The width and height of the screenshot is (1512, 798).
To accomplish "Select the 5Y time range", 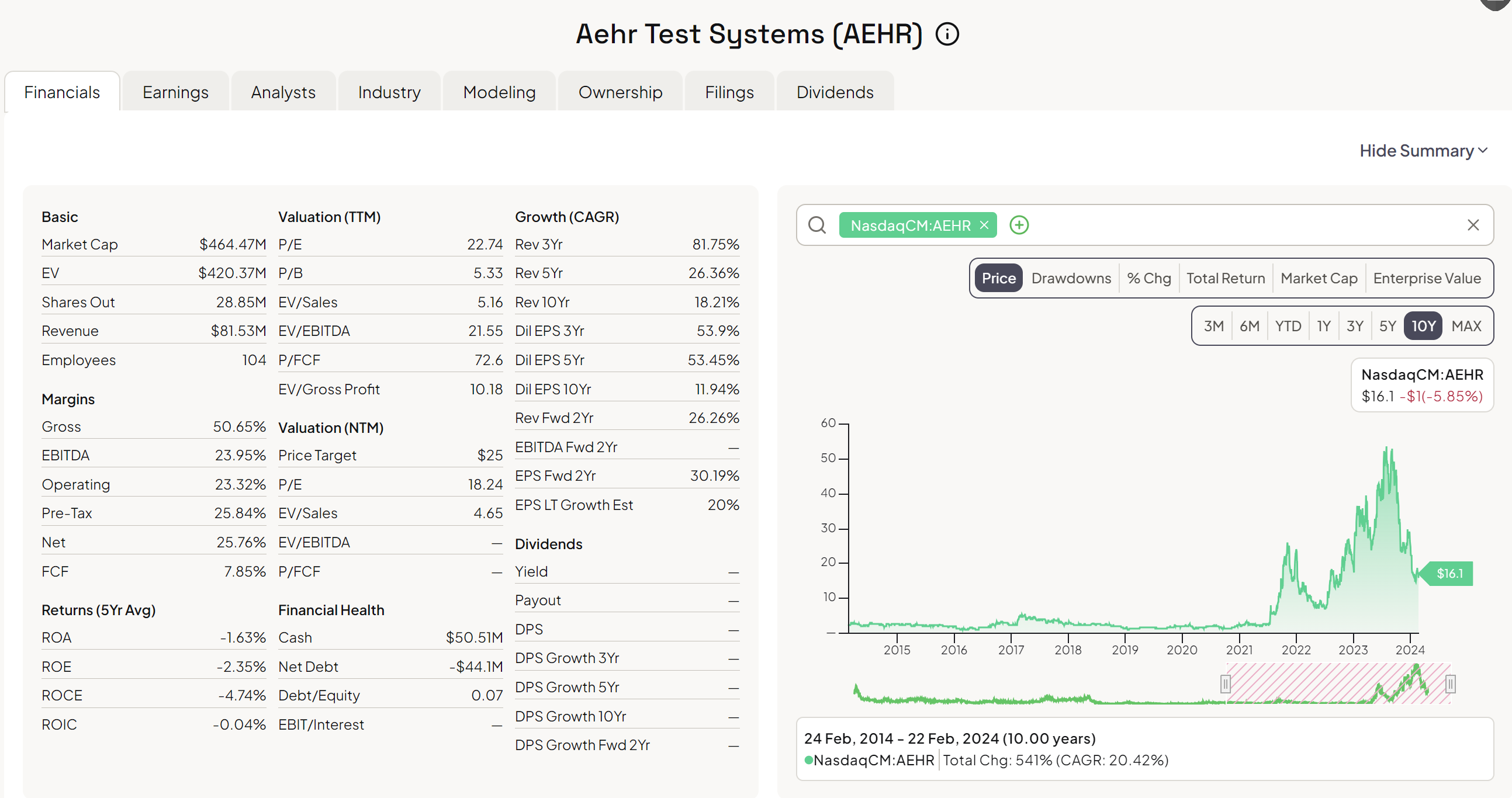I will click(x=1387, y=325).
